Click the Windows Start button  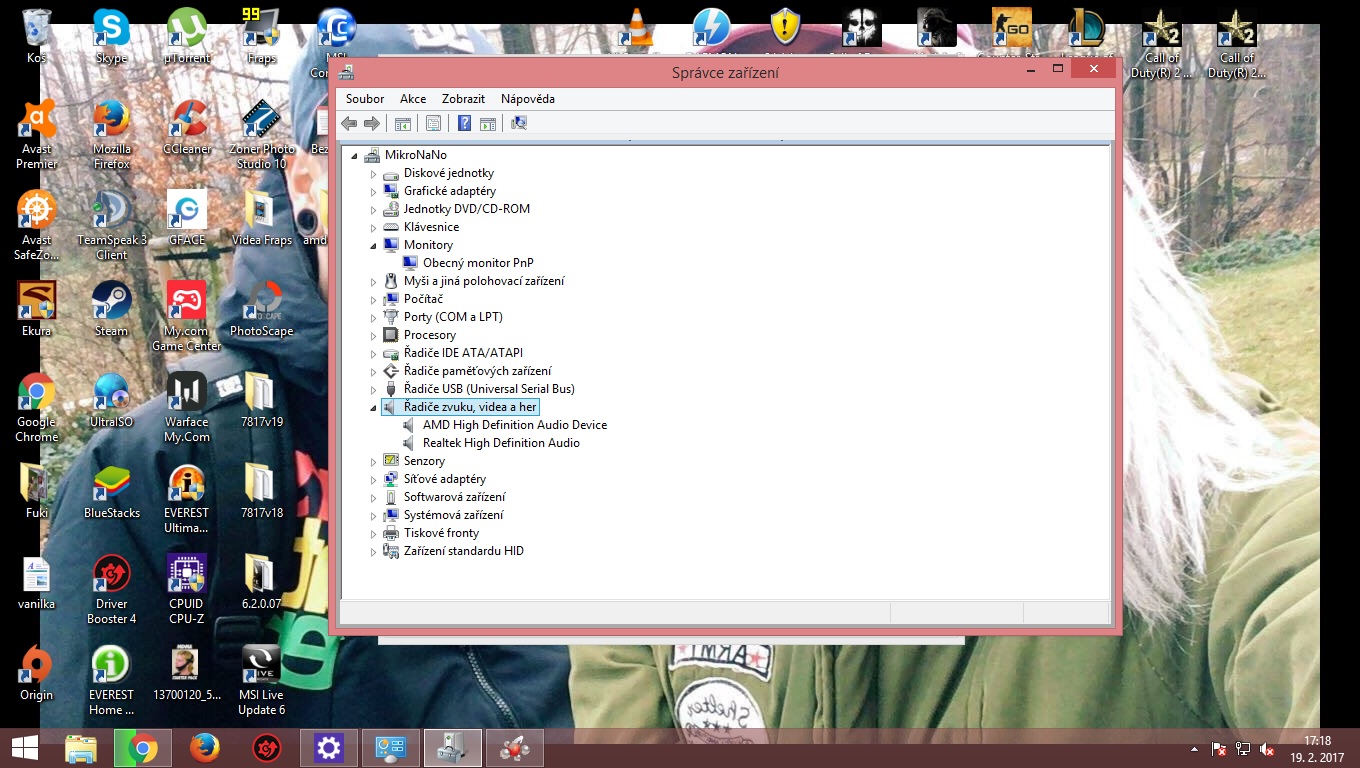pyautogui.click(x=25, y=747)
